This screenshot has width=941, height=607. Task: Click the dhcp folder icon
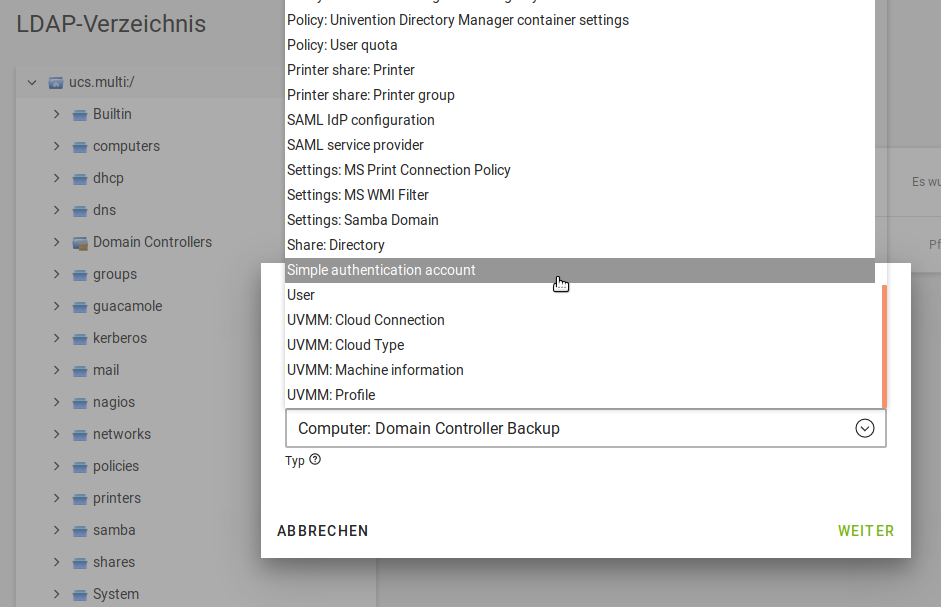[x=80, y=179]
